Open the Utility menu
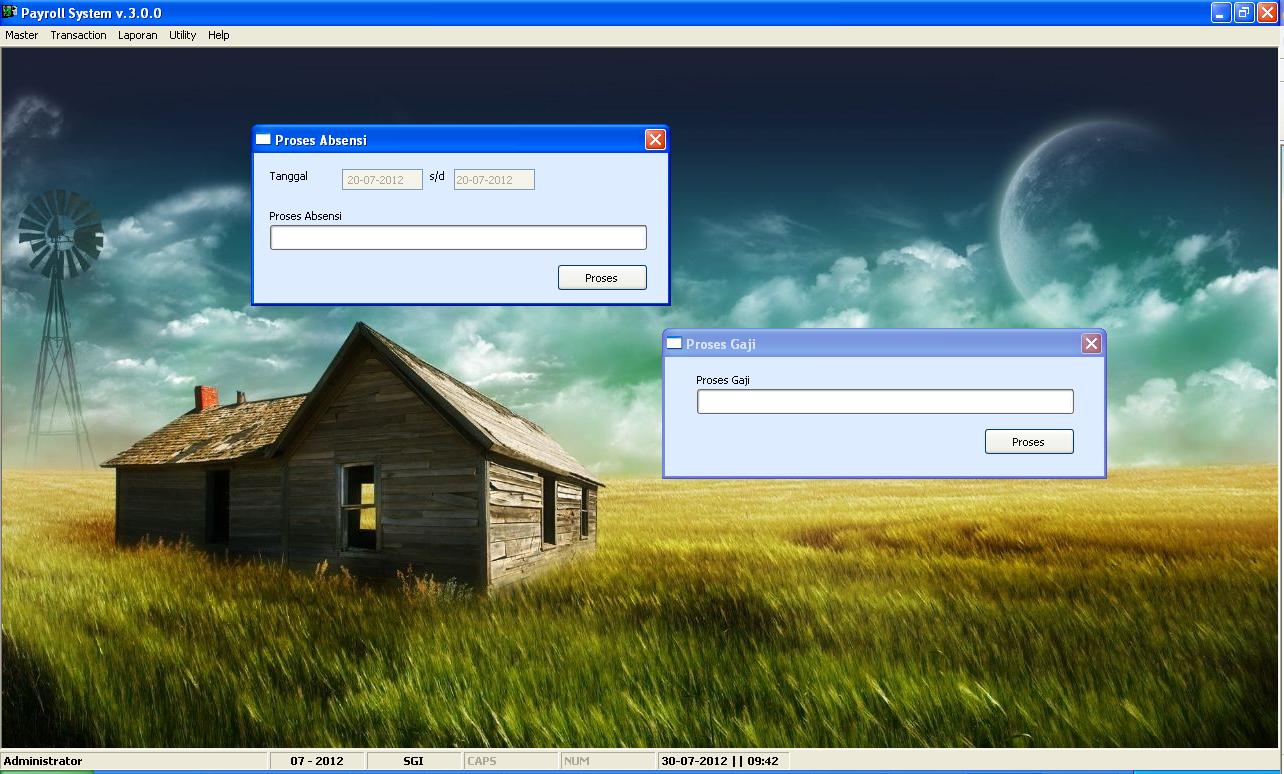This screenshot has width=1284, height=774. pyautogui.click(x=183, y=35)
